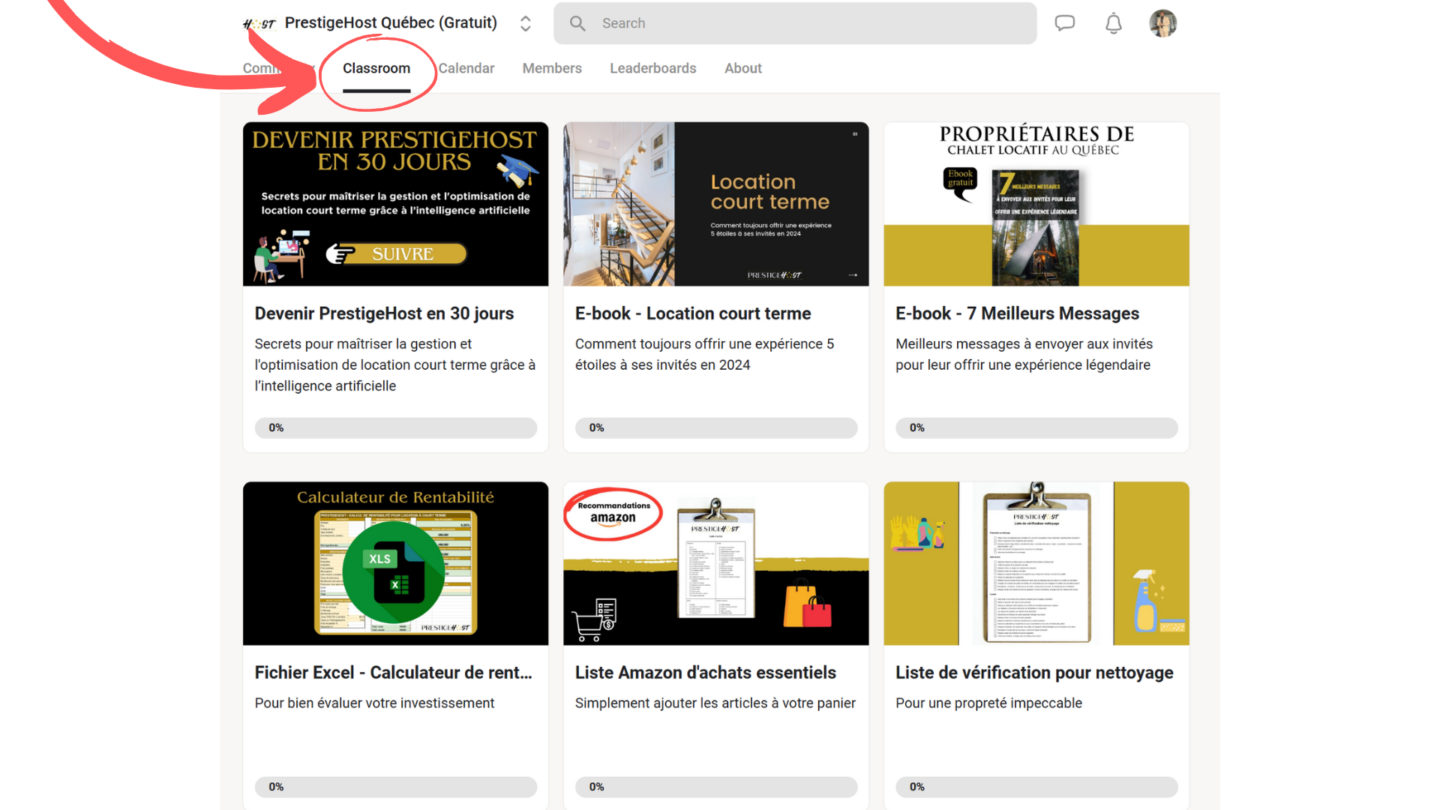Switch to the Classroom tab
1440x810 pixels.
click(x=376, y=68)
